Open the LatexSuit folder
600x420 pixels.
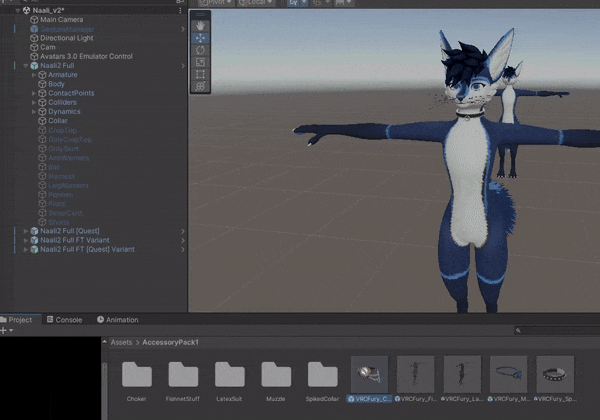[230, 376]
